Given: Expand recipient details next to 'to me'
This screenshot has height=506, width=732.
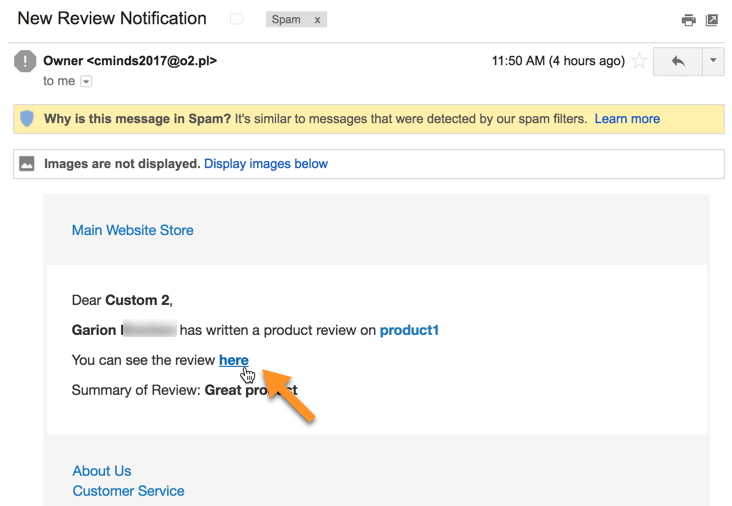Looking at the screenshot, I should click(86, 81).
